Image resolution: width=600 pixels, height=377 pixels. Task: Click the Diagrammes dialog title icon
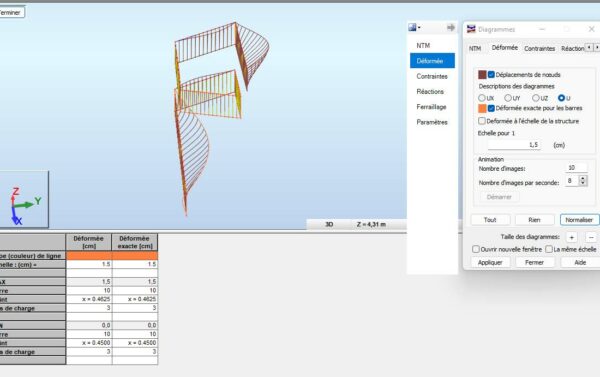(x=471, y=29)
